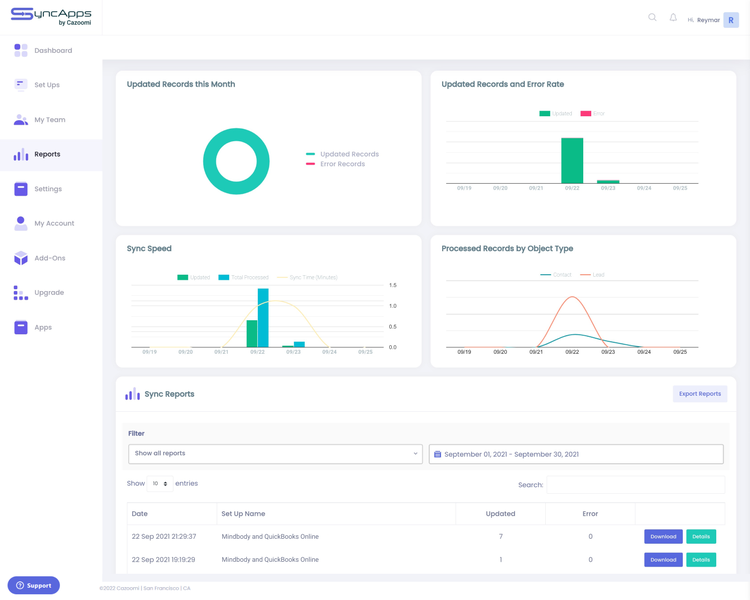Viewport: 750px width, 600px height.
Task: Open the notifications bell
Action: [x=673, y=18]
